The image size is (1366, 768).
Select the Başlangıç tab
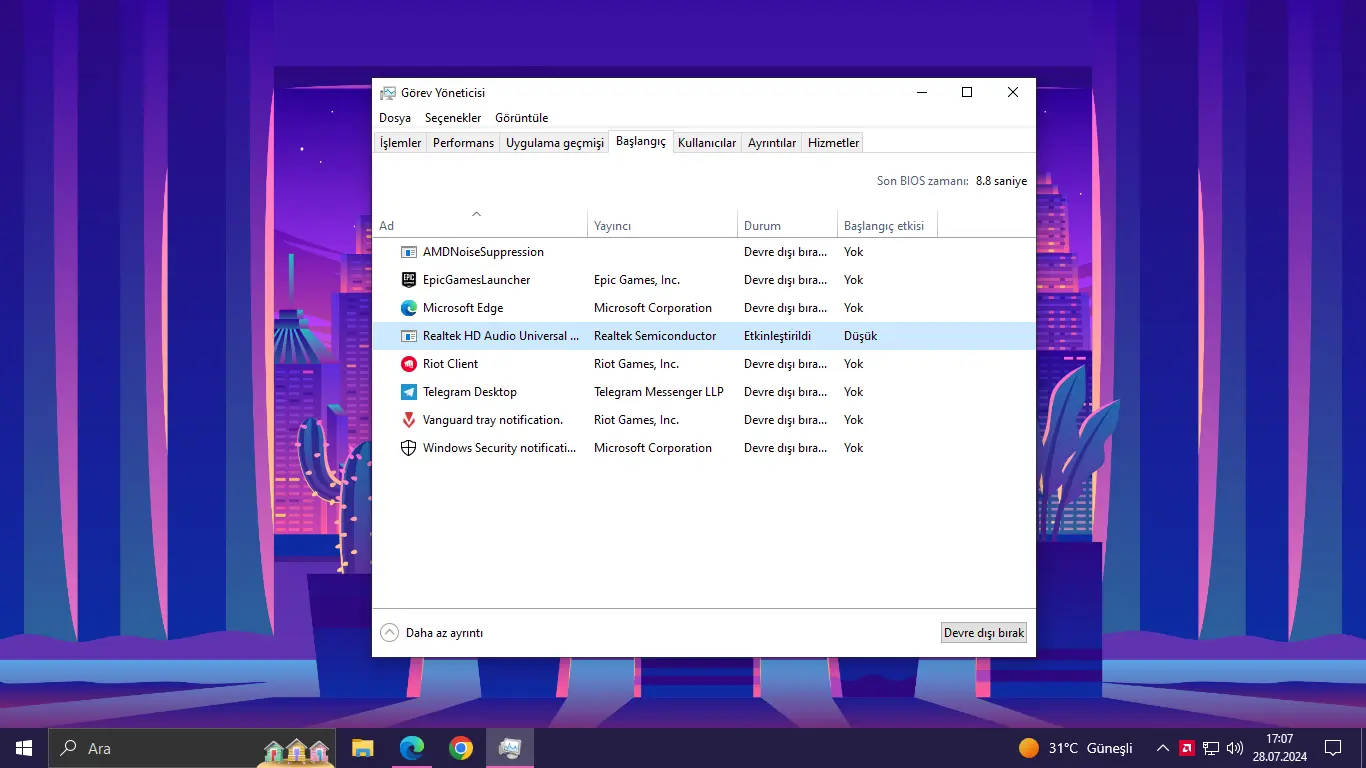point(641,142)
